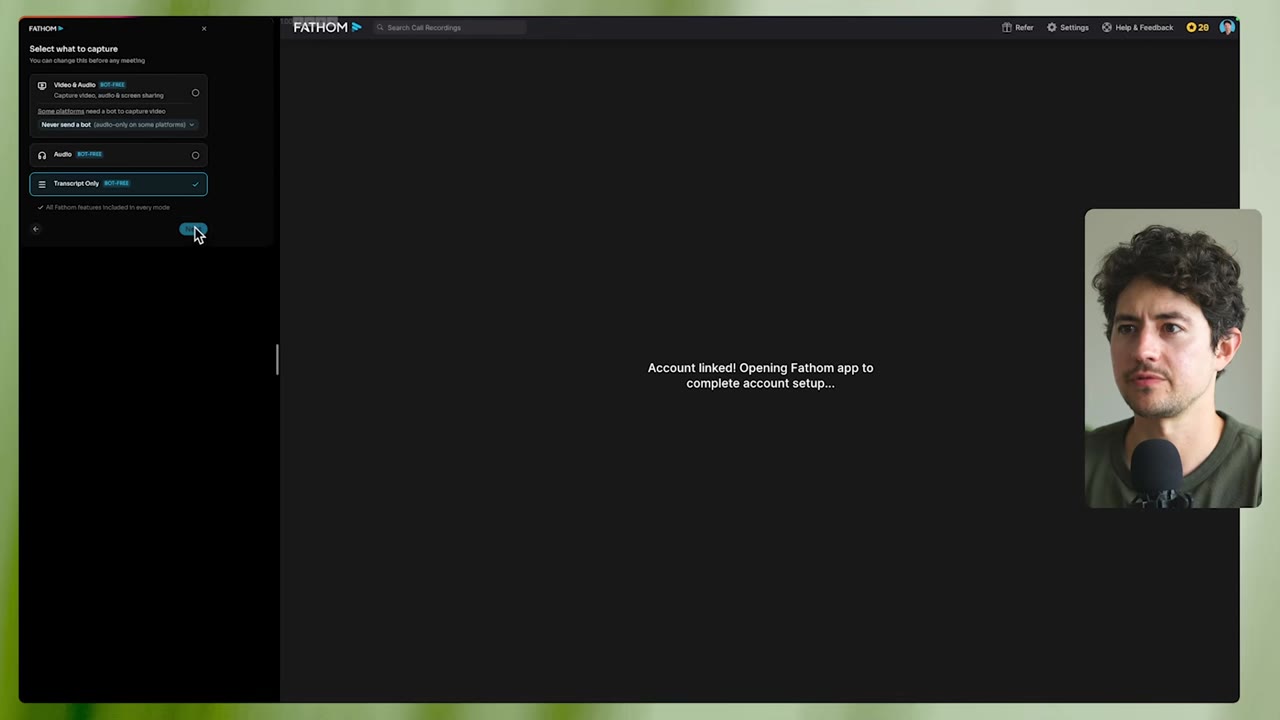This screenshot has height=720, width=1280.
Task: Select the Audio capture radio button
Action: 195,155
